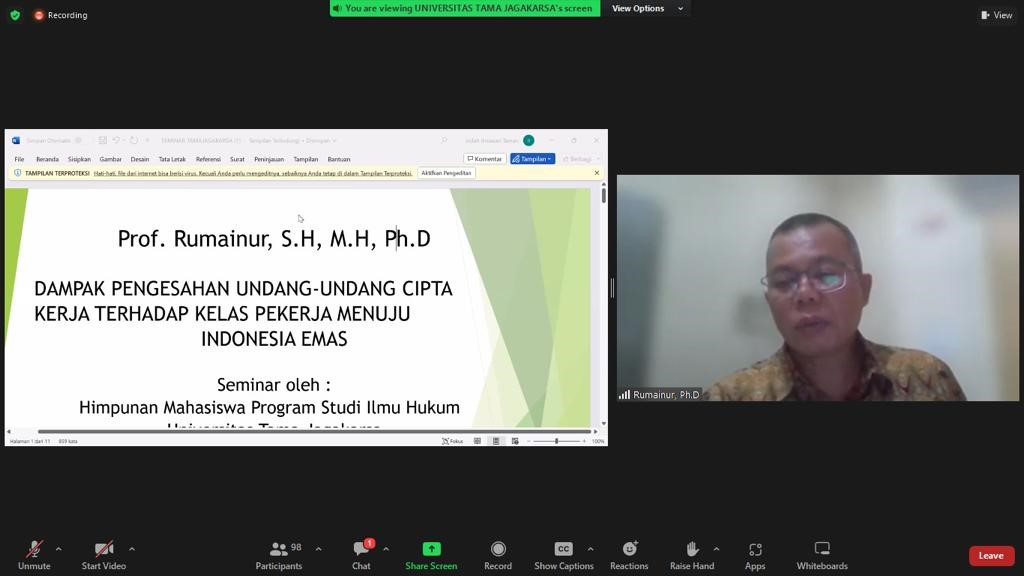Open the Chat panel
Viewport: 1024px width, 576px height.
(361, 549)
